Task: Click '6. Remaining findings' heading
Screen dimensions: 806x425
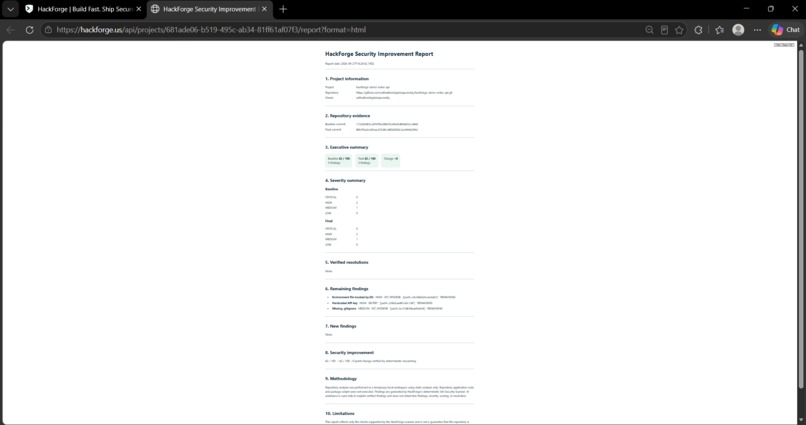Action: pos(346,289)
